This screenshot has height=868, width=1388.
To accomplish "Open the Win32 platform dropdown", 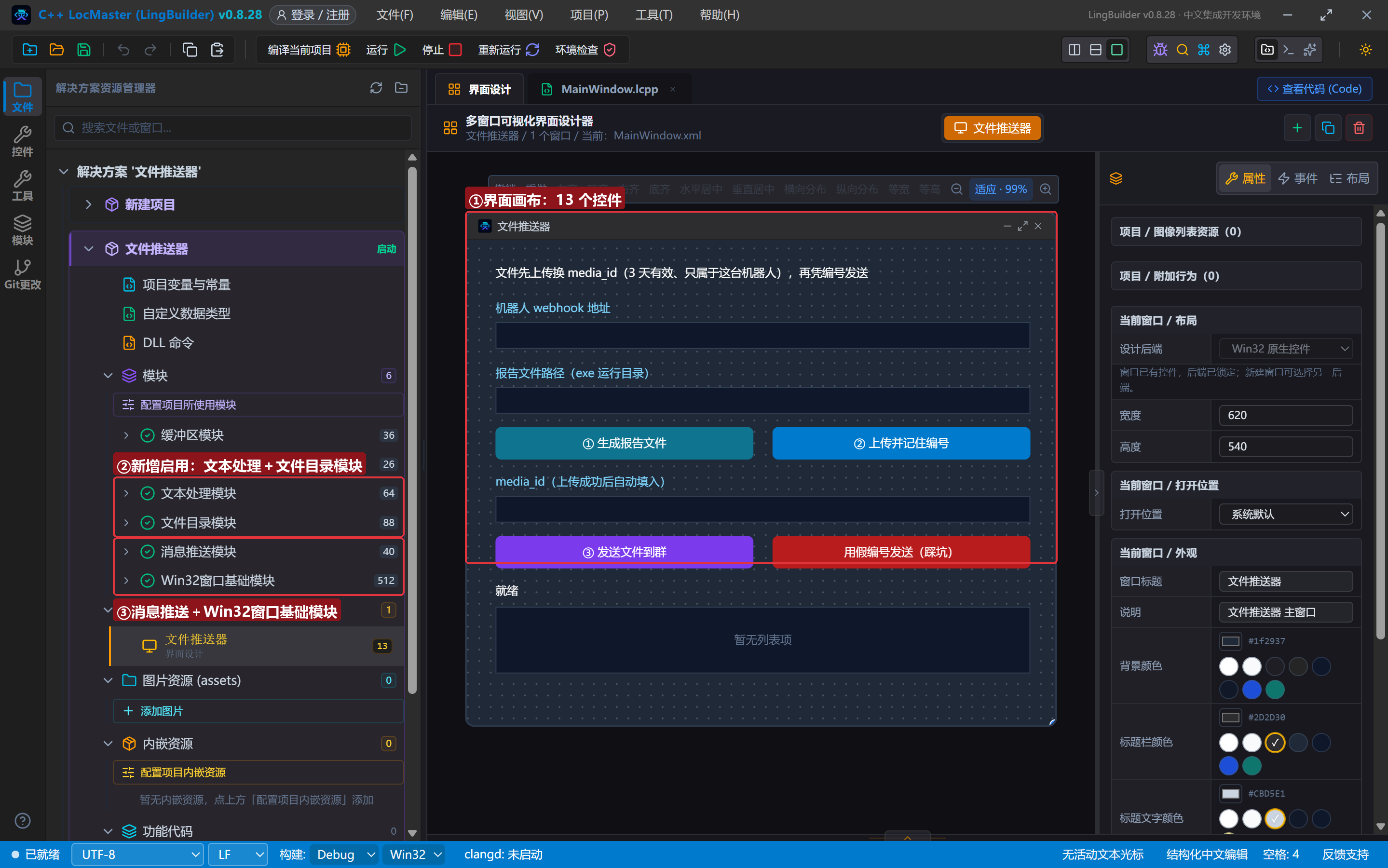I will coord(414,854).
